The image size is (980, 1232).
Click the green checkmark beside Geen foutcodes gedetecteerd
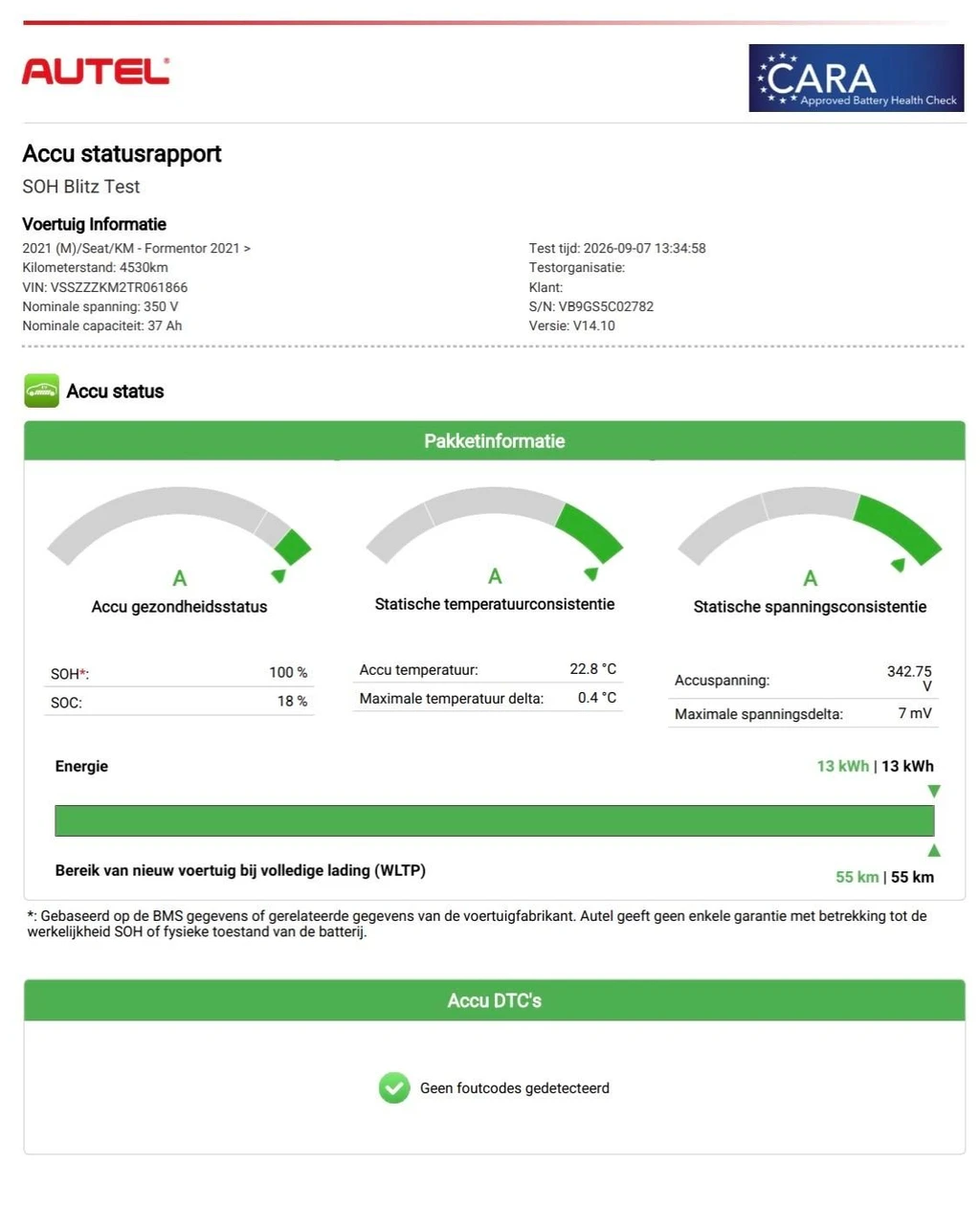coord(394,1087)
